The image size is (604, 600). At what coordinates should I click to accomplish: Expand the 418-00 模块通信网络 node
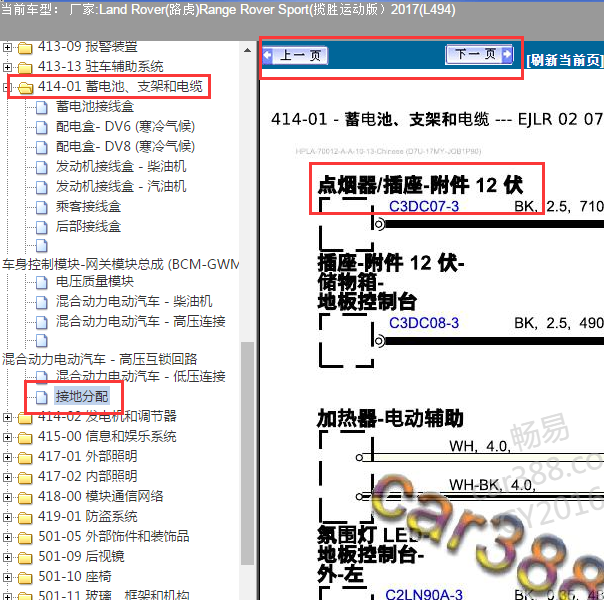coord(7,498)
